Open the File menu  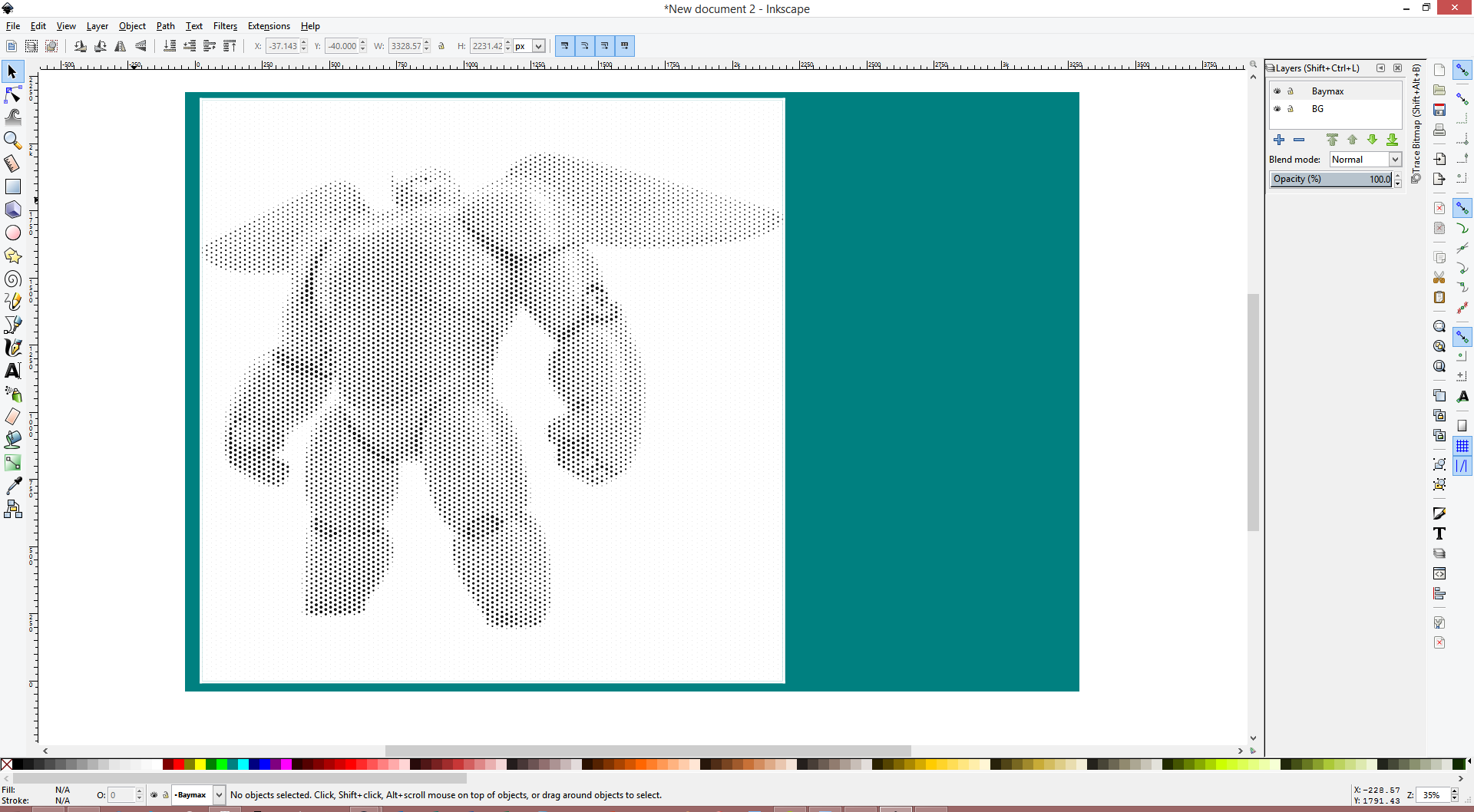(x=13, y=26)
